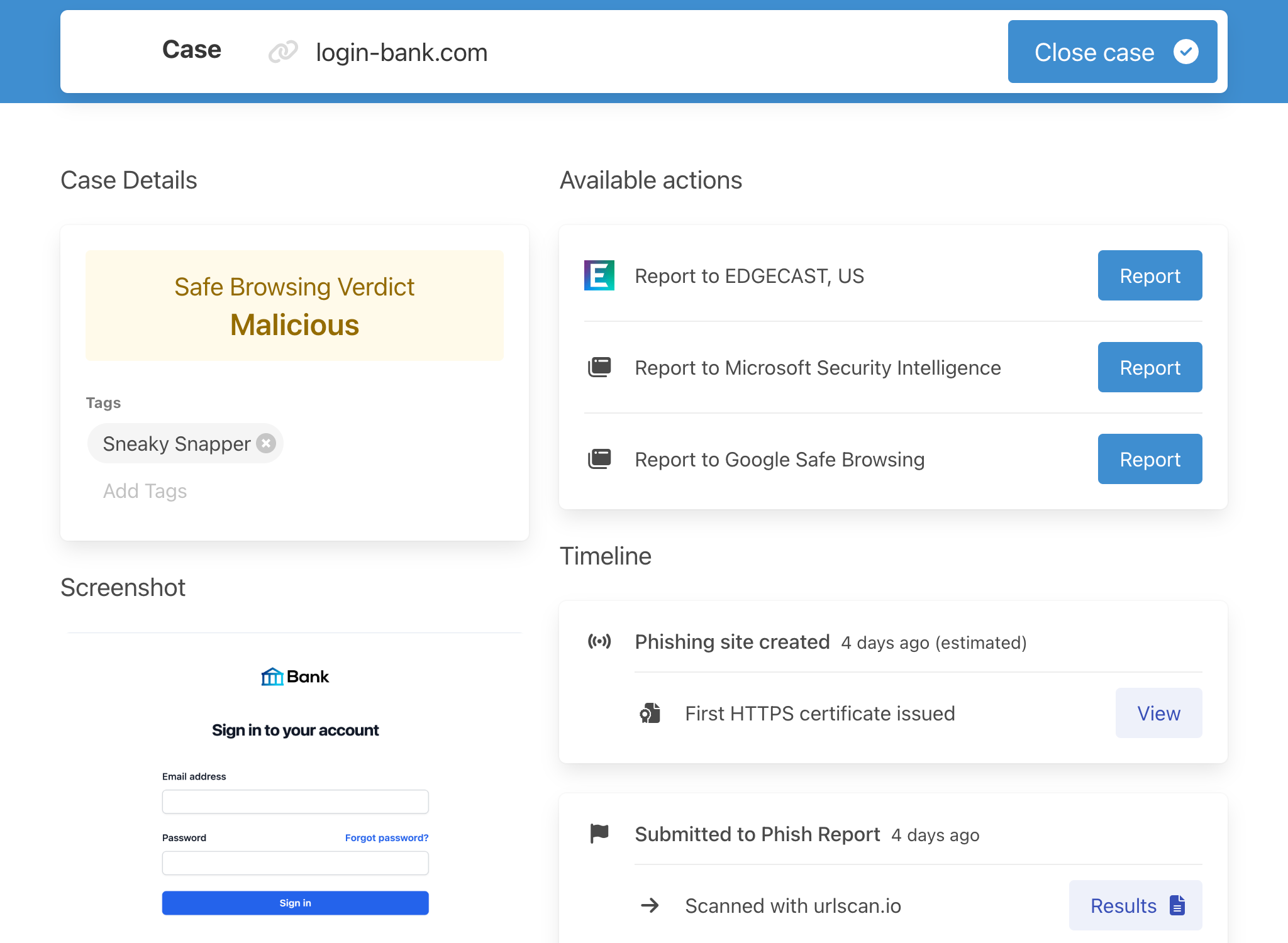Click the Submitted to Phish Report flag icon
This screenshot has height=943, width=1288.
[x=600, y=834]
